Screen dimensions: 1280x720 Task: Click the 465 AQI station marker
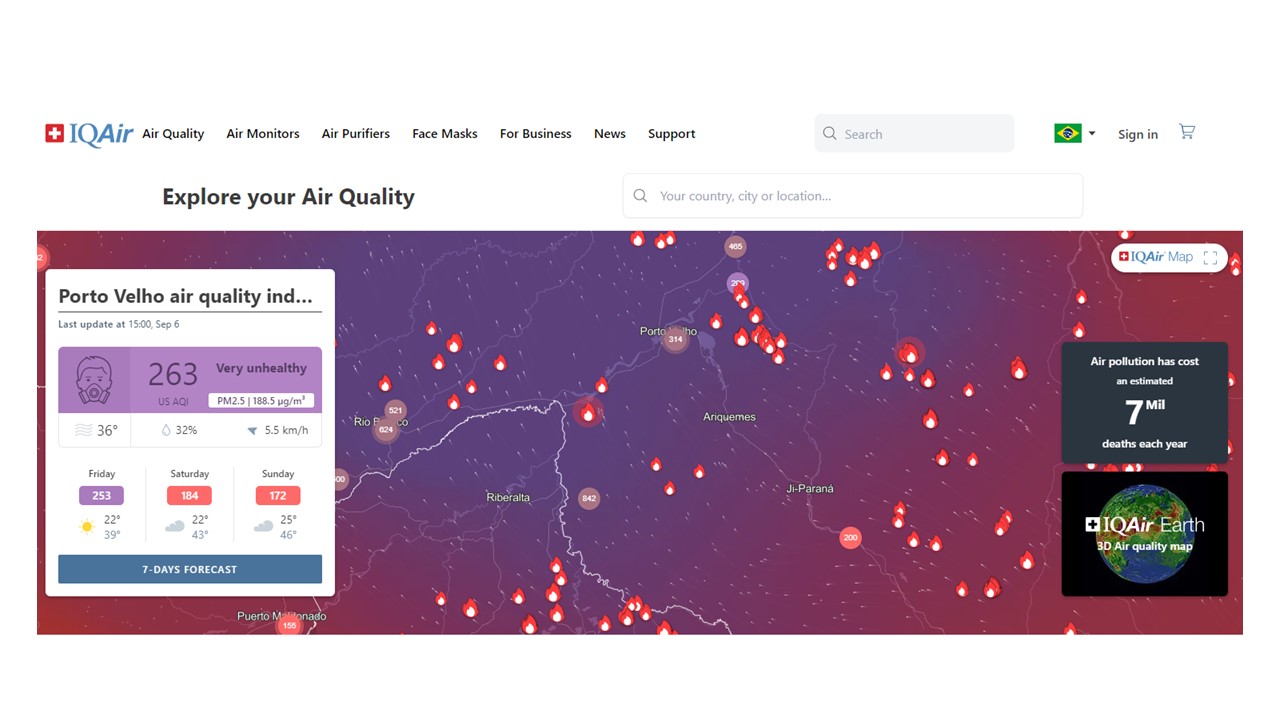(736, 246)
